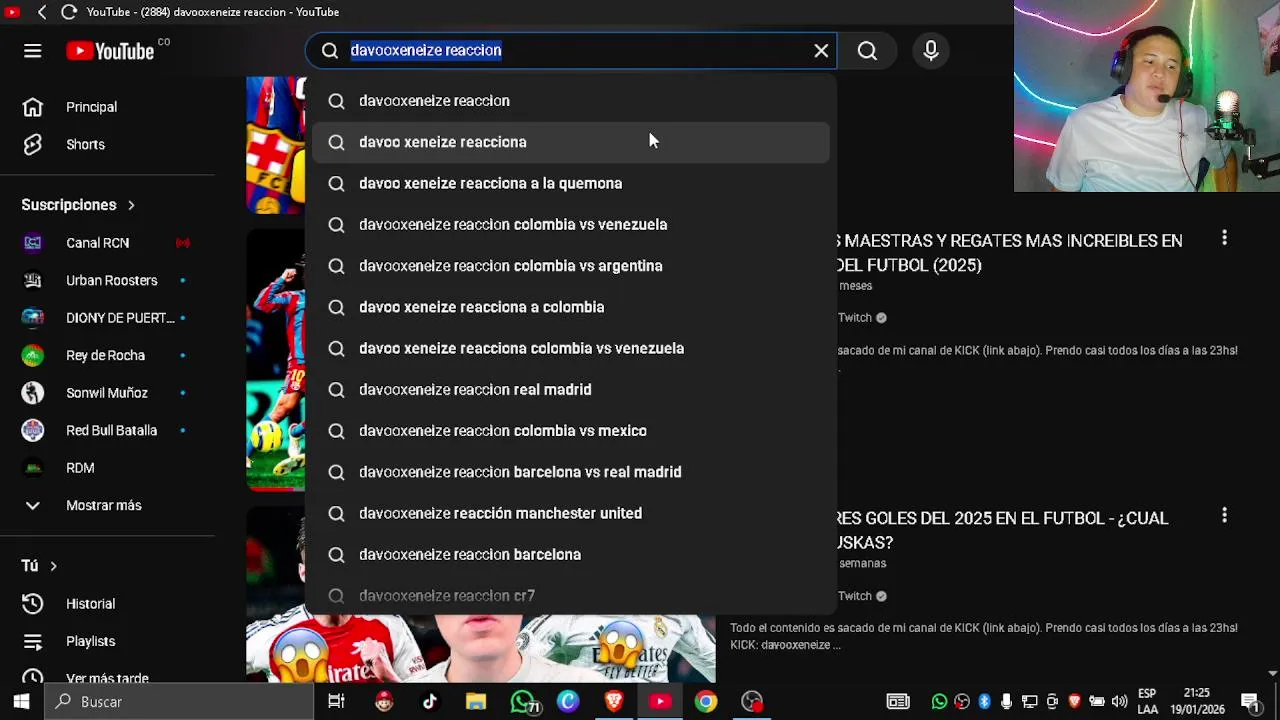
Task: Expand the Suscripciones section header
Action: pos(78,205)
